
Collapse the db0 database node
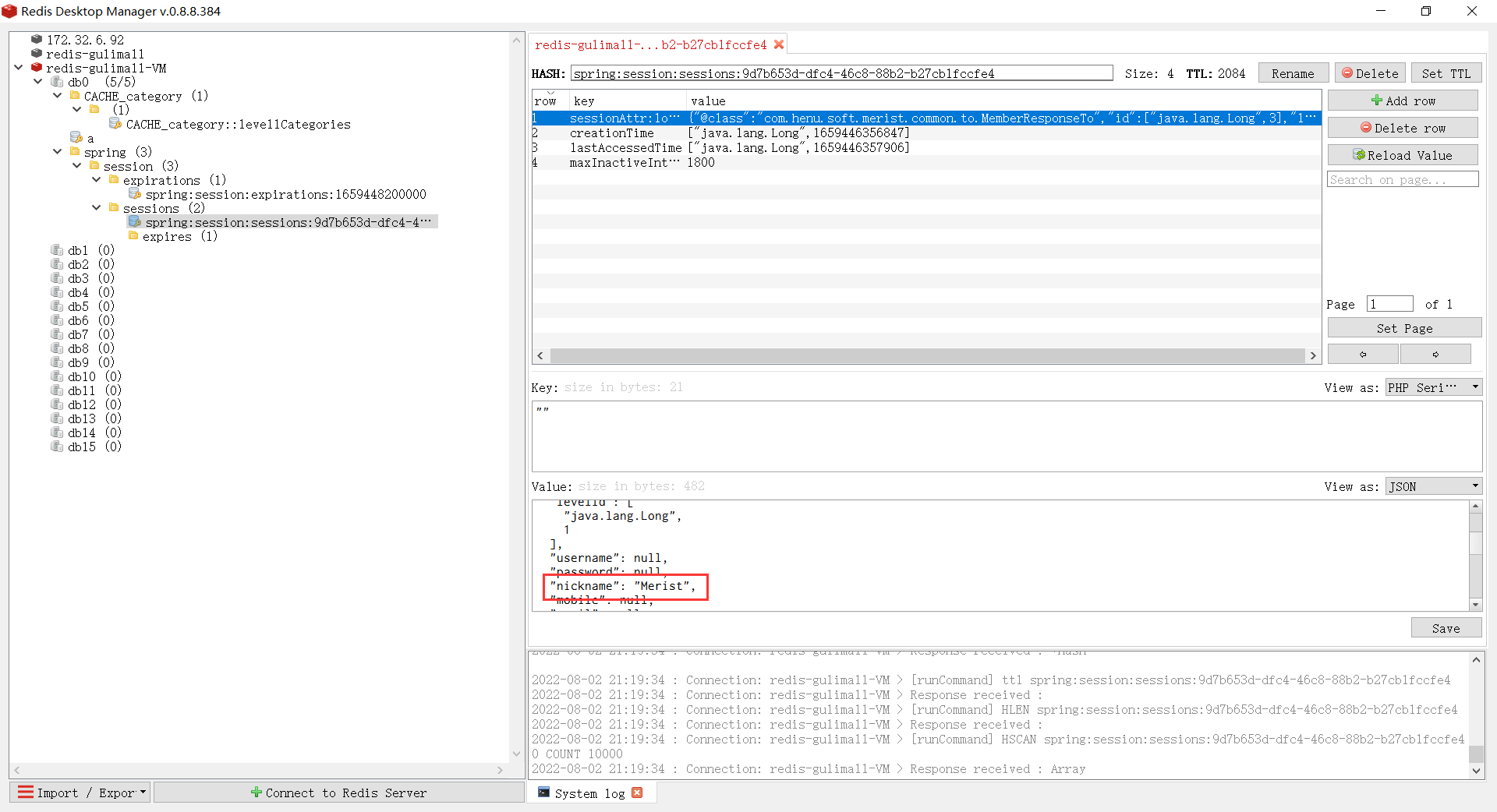(37, 81)
